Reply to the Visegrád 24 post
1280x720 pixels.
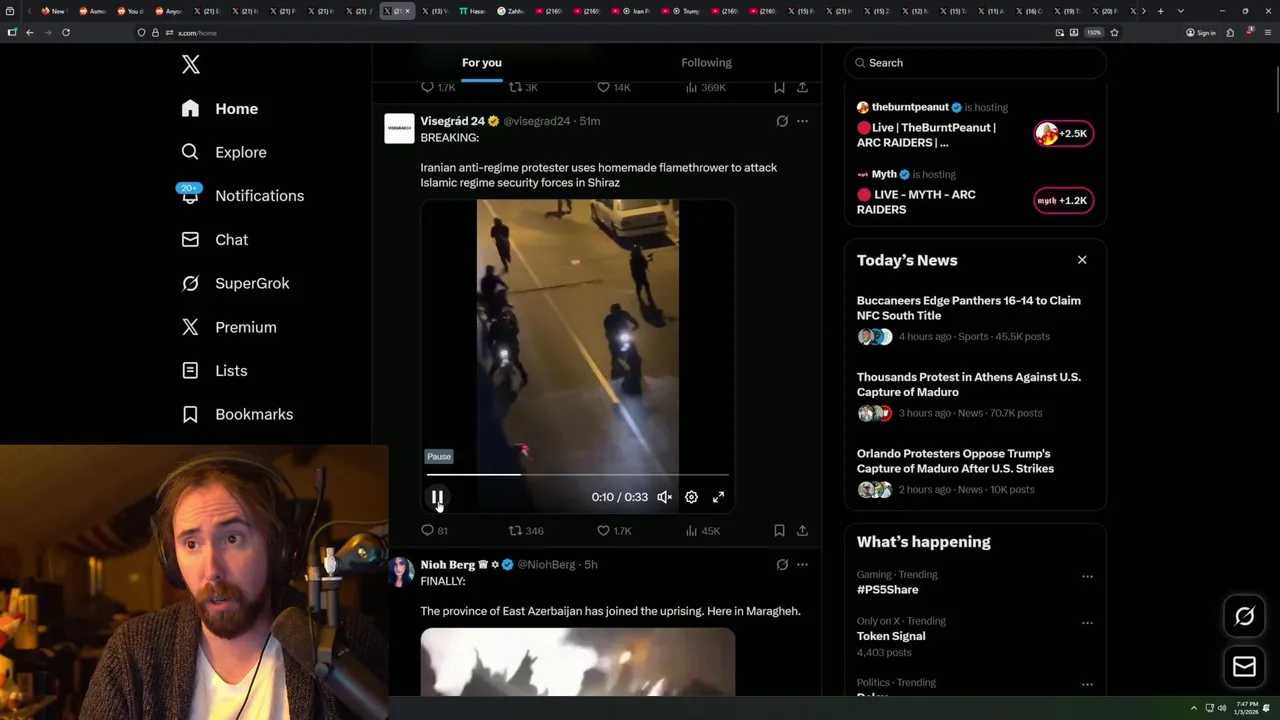click(x=434, y=531)
